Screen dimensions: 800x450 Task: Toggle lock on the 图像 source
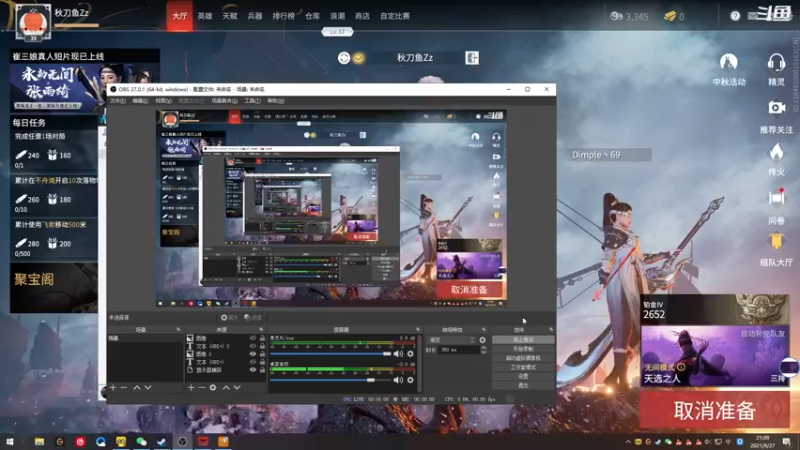click(262, 338)
